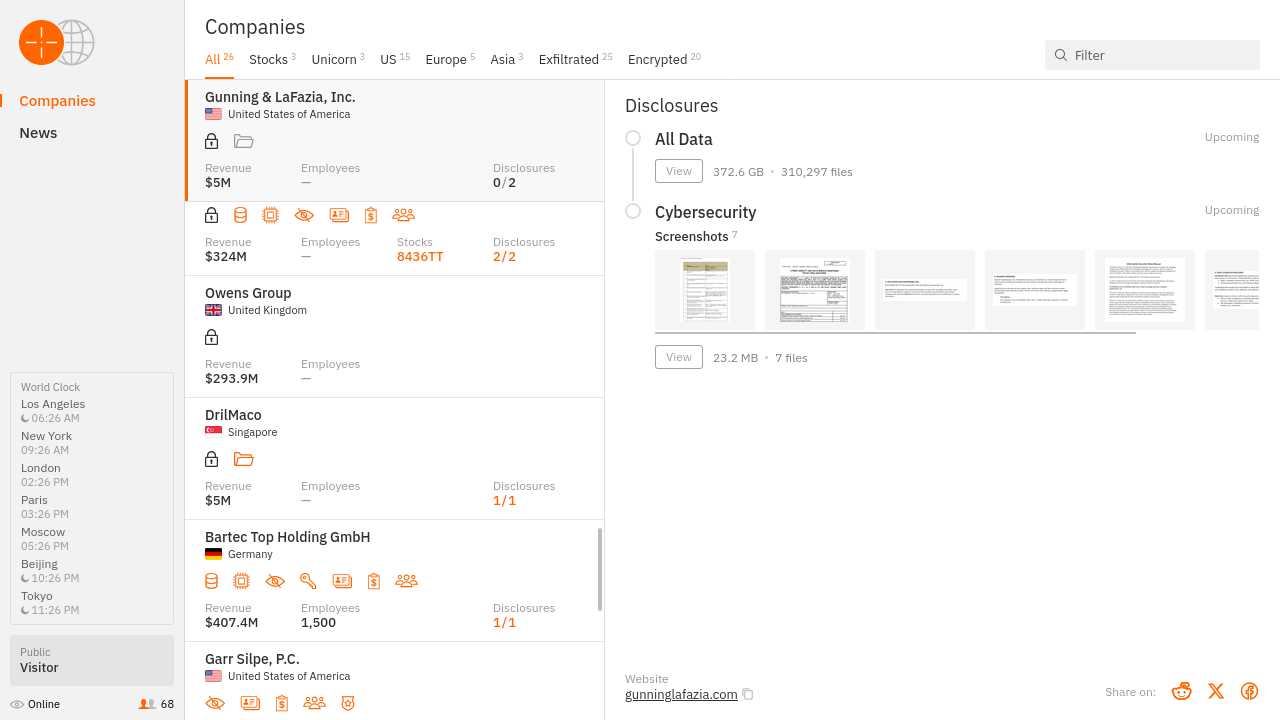Click the people group icon above the $324M revenue

403,215
